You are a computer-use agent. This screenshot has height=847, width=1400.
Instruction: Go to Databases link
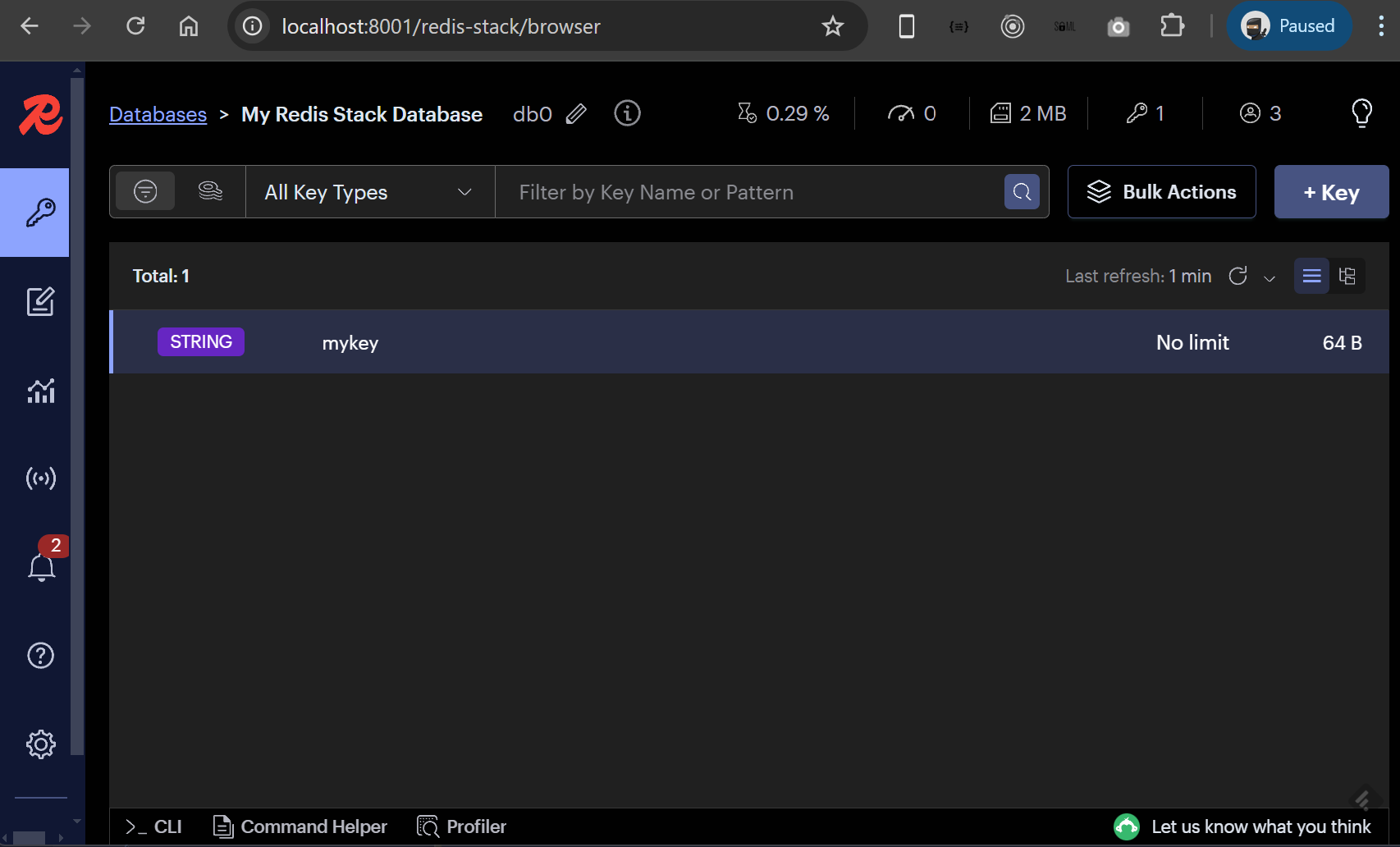click(x=158, y=114)
